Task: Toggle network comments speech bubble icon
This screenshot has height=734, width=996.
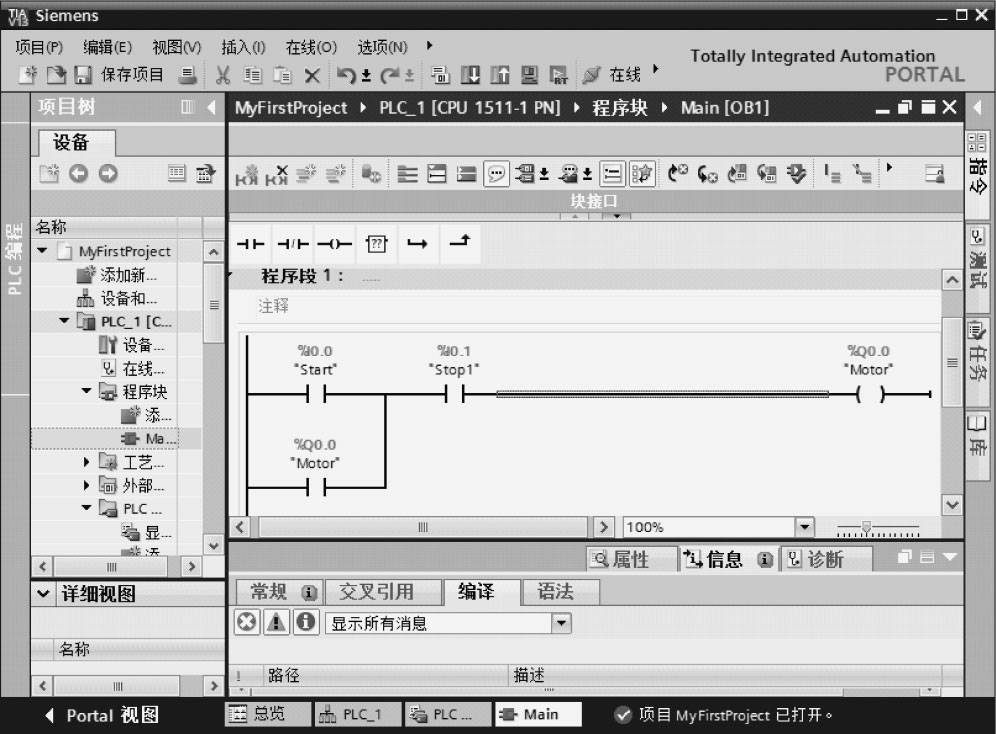Action: 496,173
